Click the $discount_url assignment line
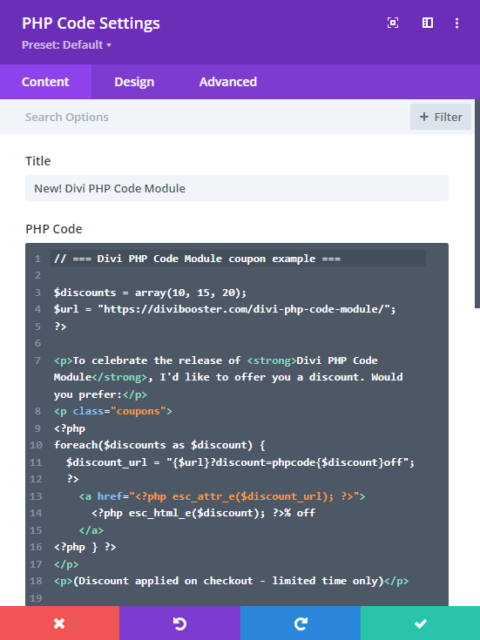Image resolution: width=480 pixels, height=640 pixels. [240, 462]
